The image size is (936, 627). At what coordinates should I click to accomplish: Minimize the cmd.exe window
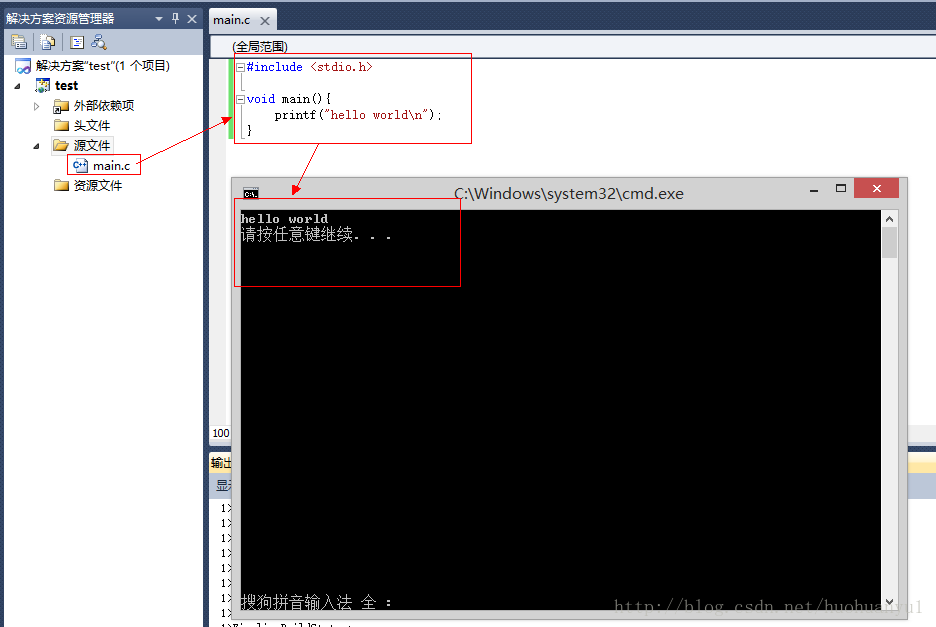click(814, 190)
